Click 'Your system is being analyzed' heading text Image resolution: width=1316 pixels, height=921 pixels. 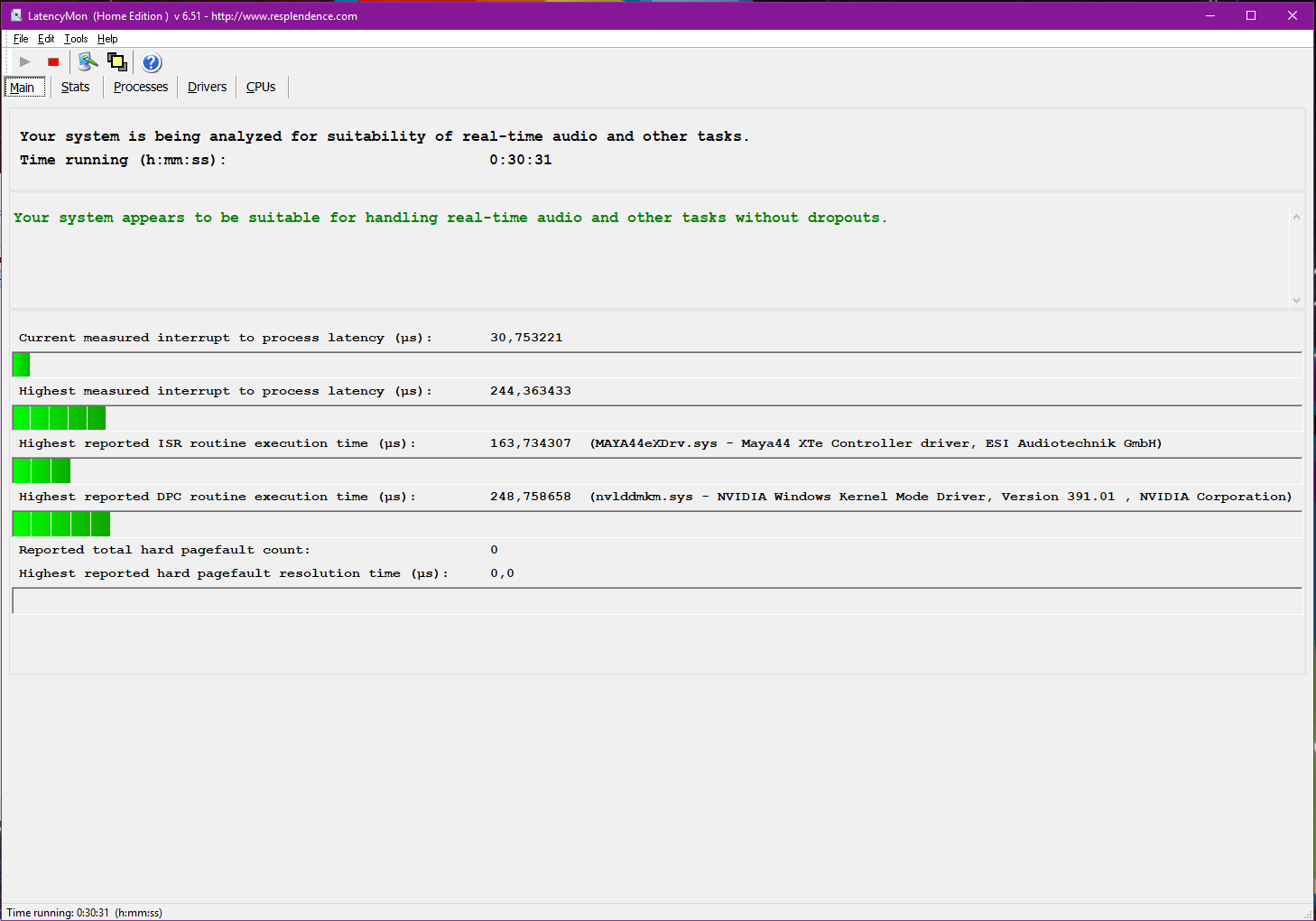(385, 136)
